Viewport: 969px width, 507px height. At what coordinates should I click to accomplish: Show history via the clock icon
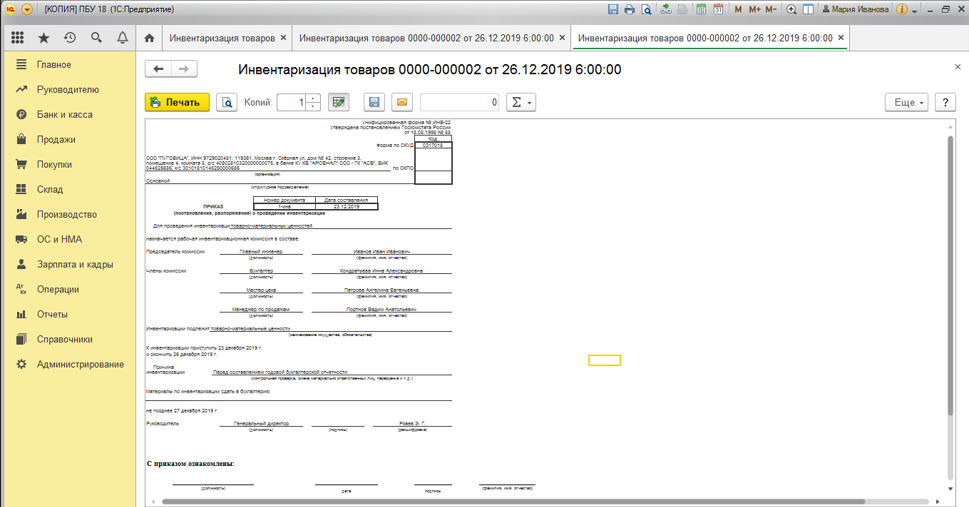click(x=69, y=38)
